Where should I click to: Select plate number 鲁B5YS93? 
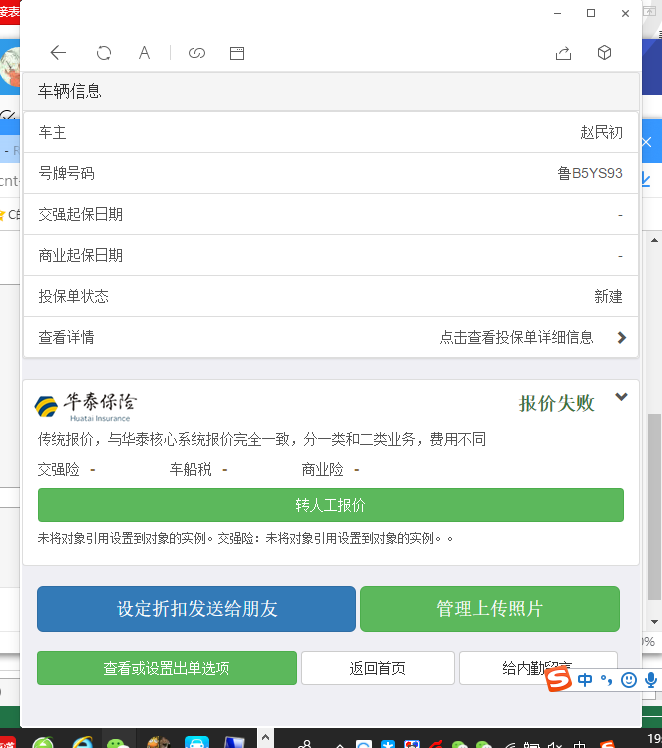tap(590, 173)
